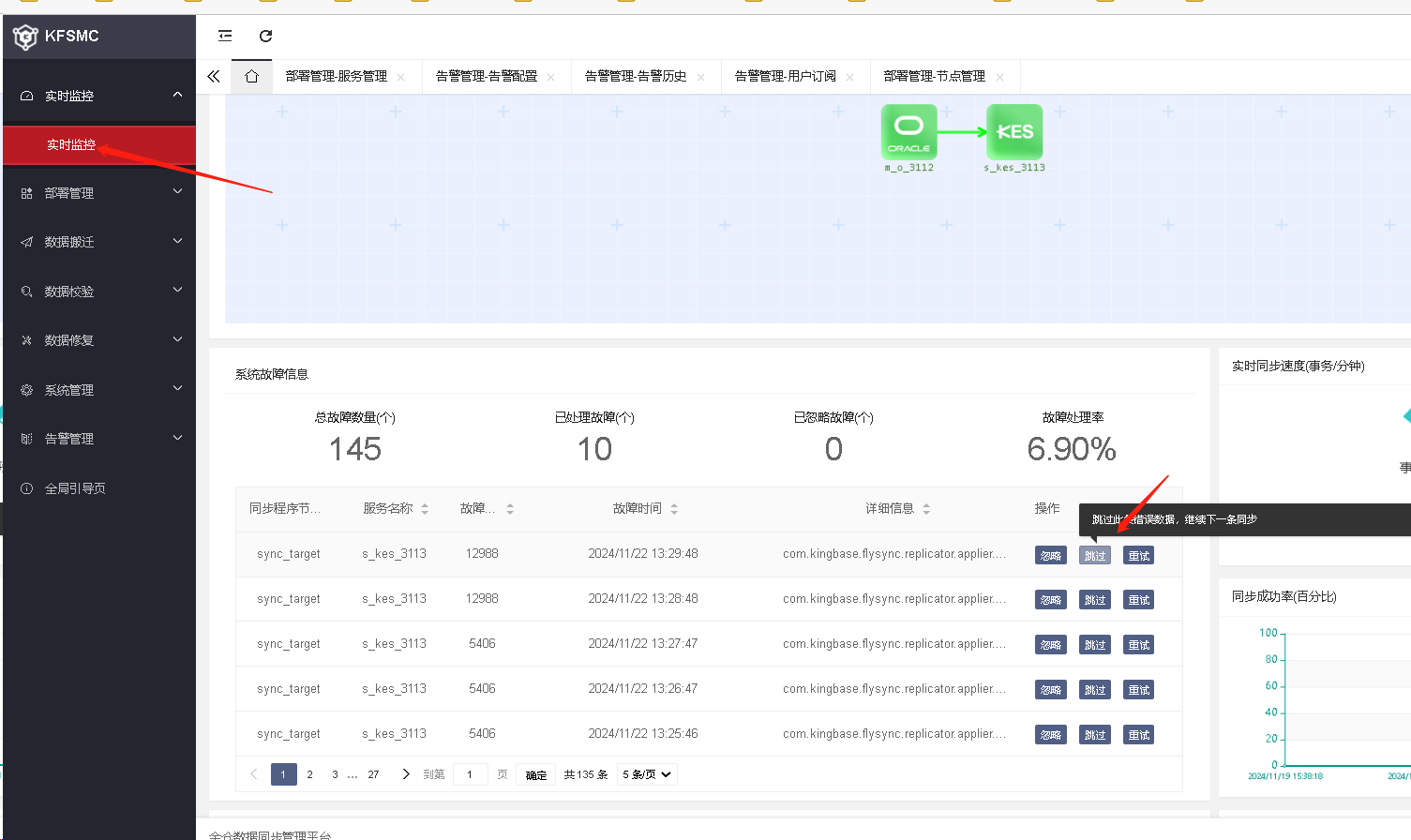
Task: Select the KES node s_kes_3113 icon
Action: [1014, 132]
